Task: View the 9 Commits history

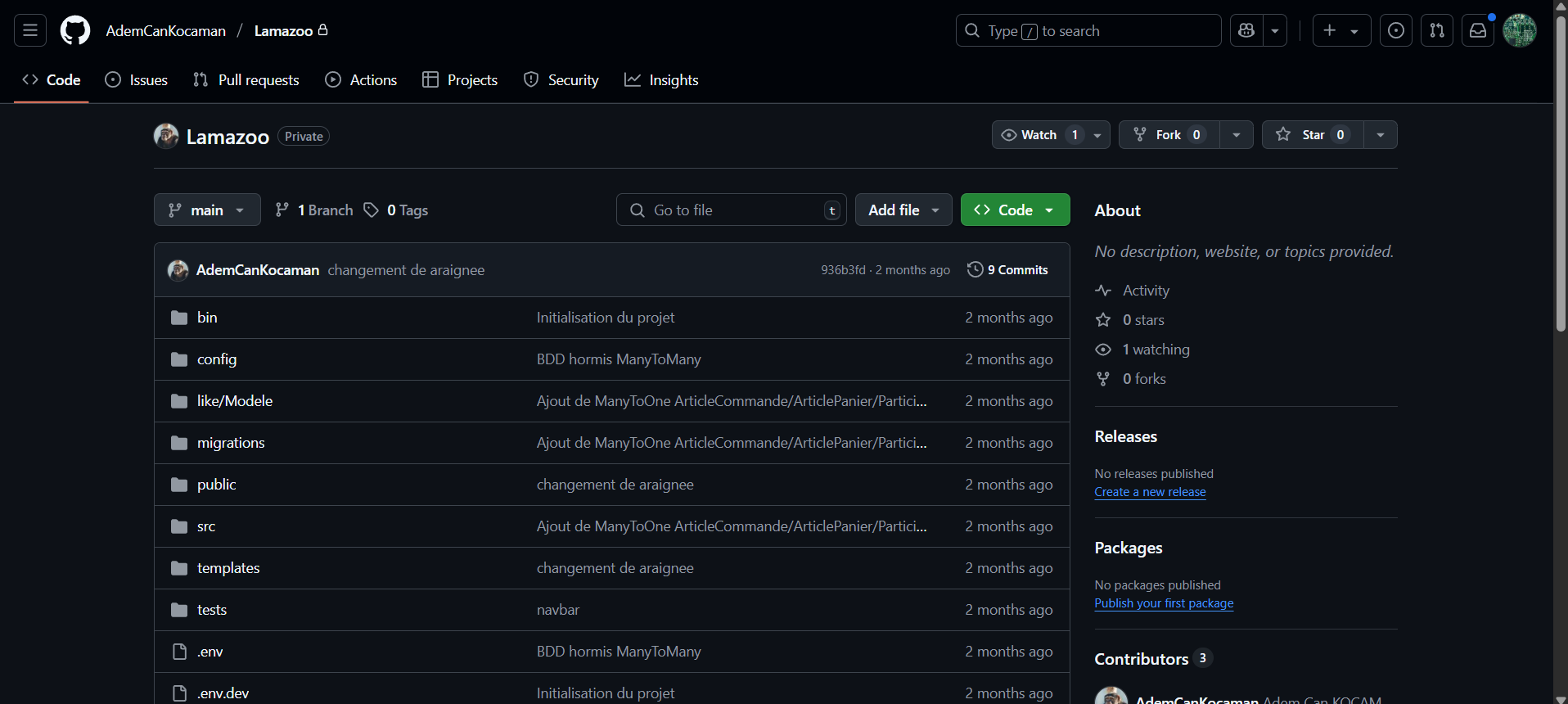Action: click(1007, 270)
